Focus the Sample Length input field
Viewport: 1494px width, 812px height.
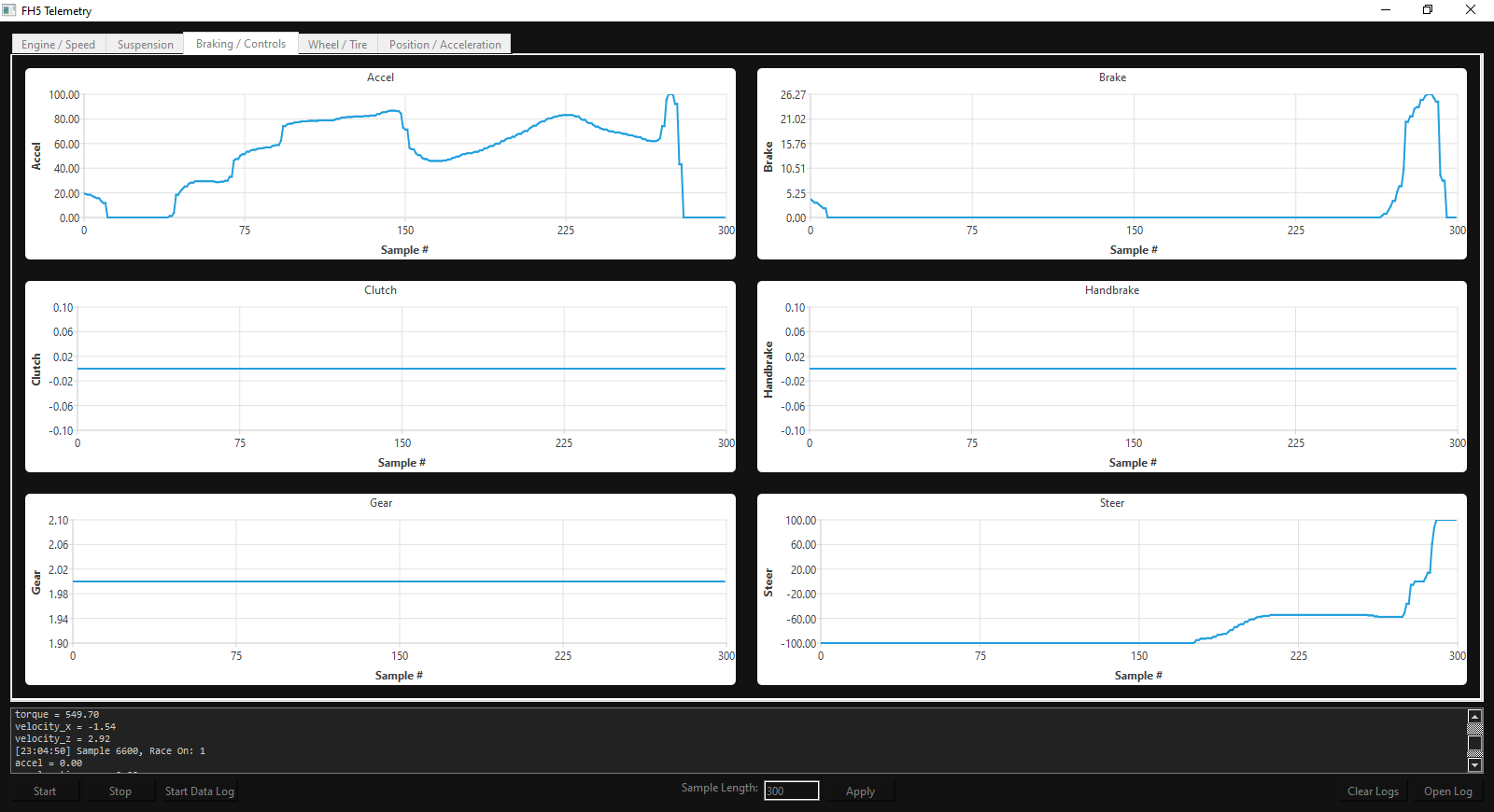click(791, 791)
